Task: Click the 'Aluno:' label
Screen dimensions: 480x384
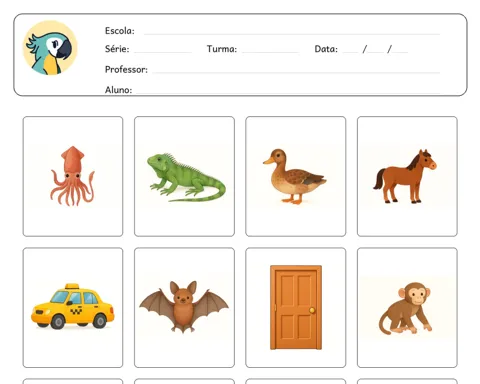Action: (x=118, y=90)
